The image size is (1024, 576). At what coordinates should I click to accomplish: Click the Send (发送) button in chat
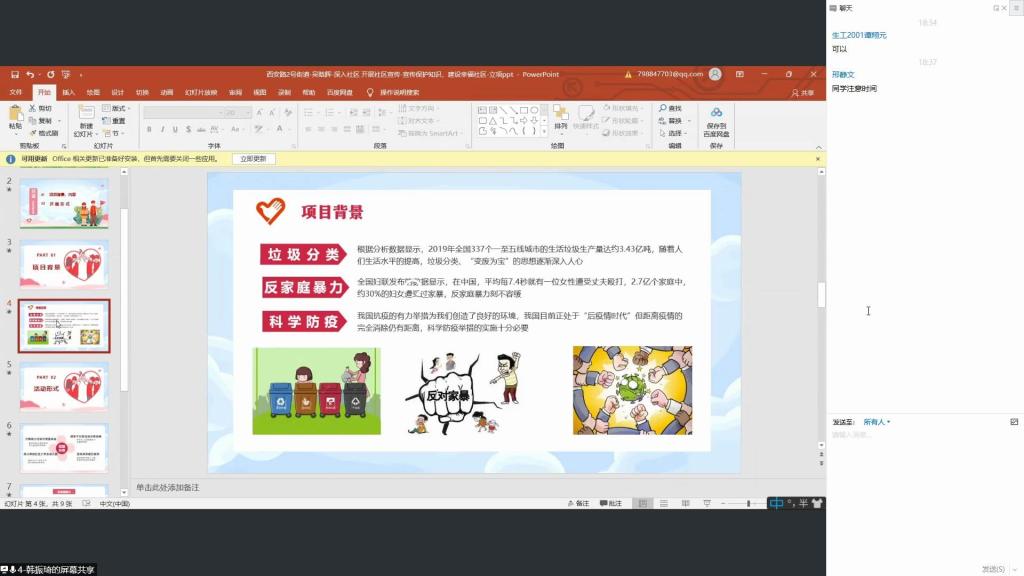993,569
